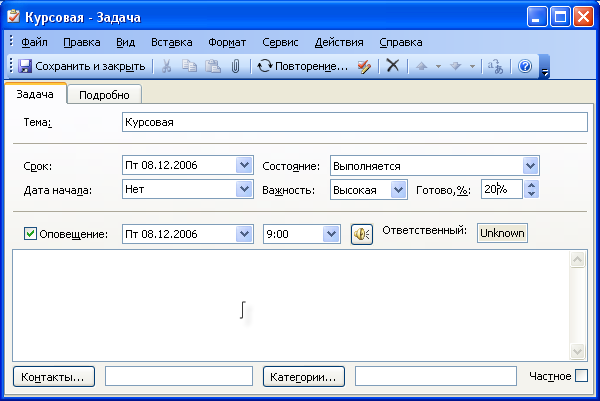Viewport: 600px width, 401px height.
Task: Delete the task with the X icon
Action: coord(393,66)
